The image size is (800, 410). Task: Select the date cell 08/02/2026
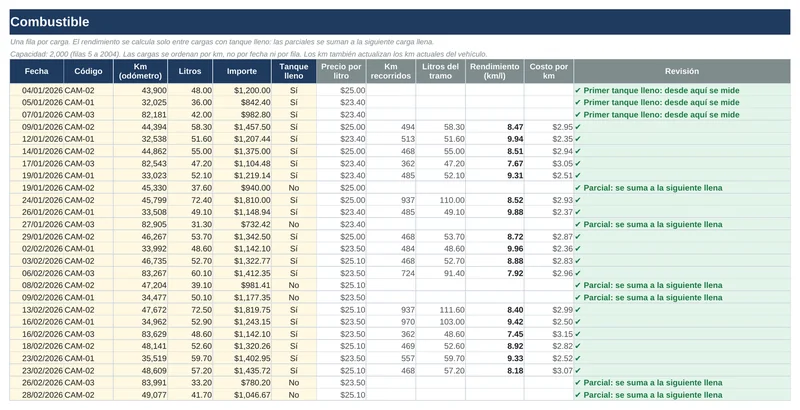[37, 285]
